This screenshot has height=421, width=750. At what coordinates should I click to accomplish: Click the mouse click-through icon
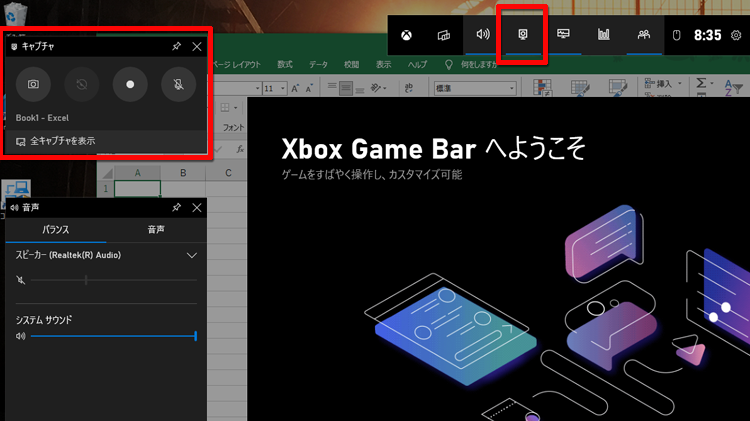pos(676,35)
